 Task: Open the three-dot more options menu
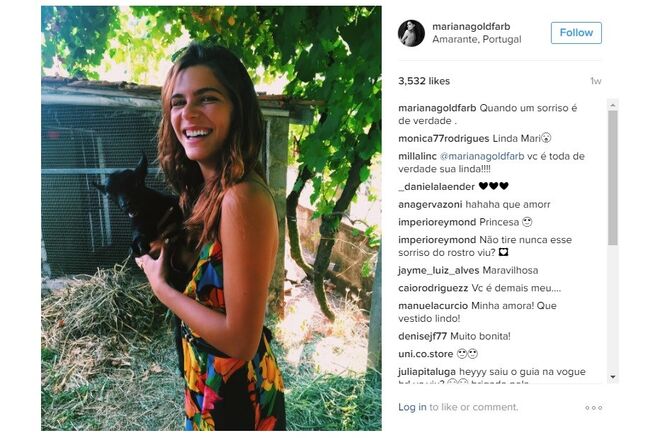594,408
